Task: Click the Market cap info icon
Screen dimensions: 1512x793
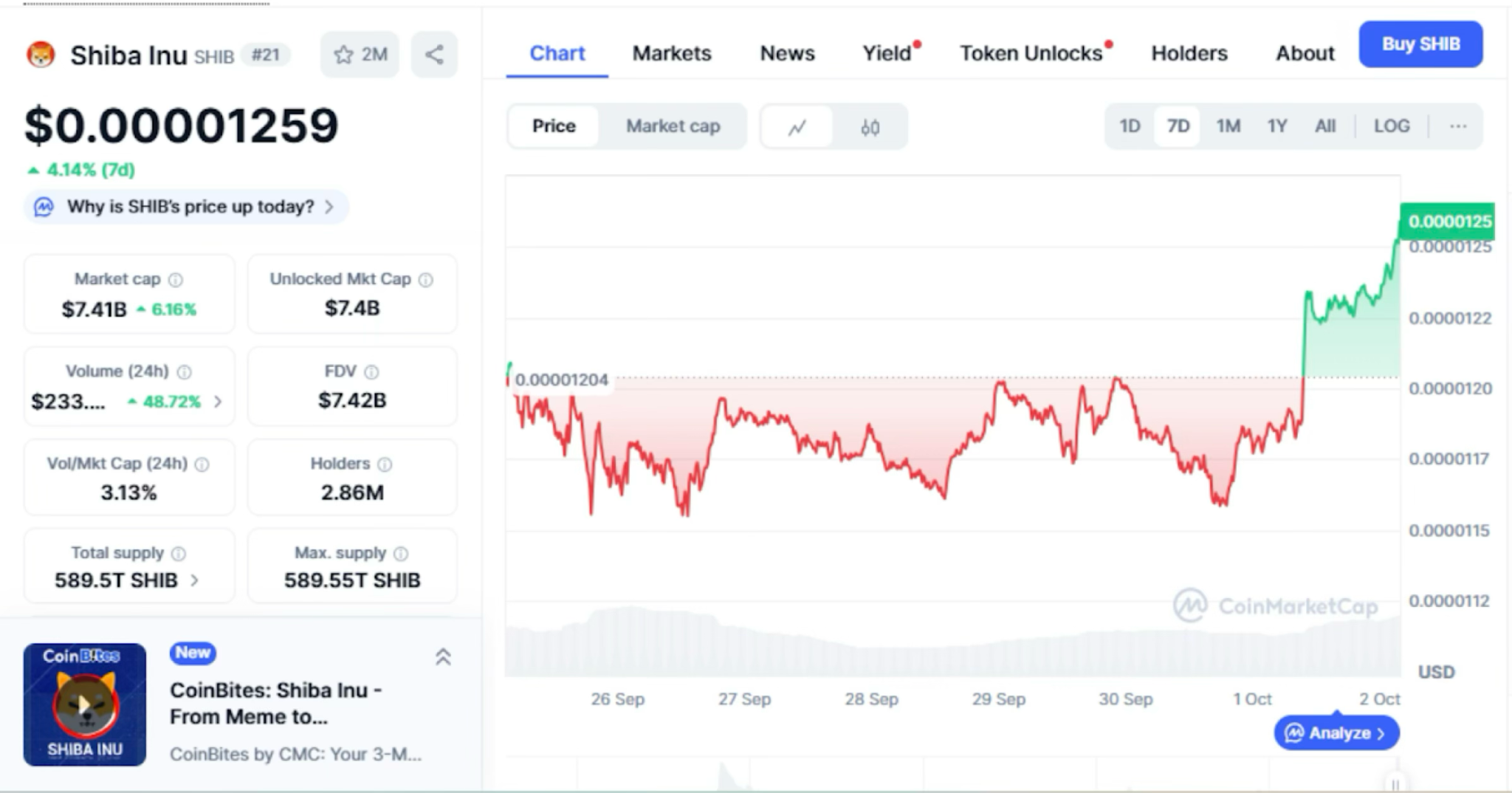Action: (176, 280)
